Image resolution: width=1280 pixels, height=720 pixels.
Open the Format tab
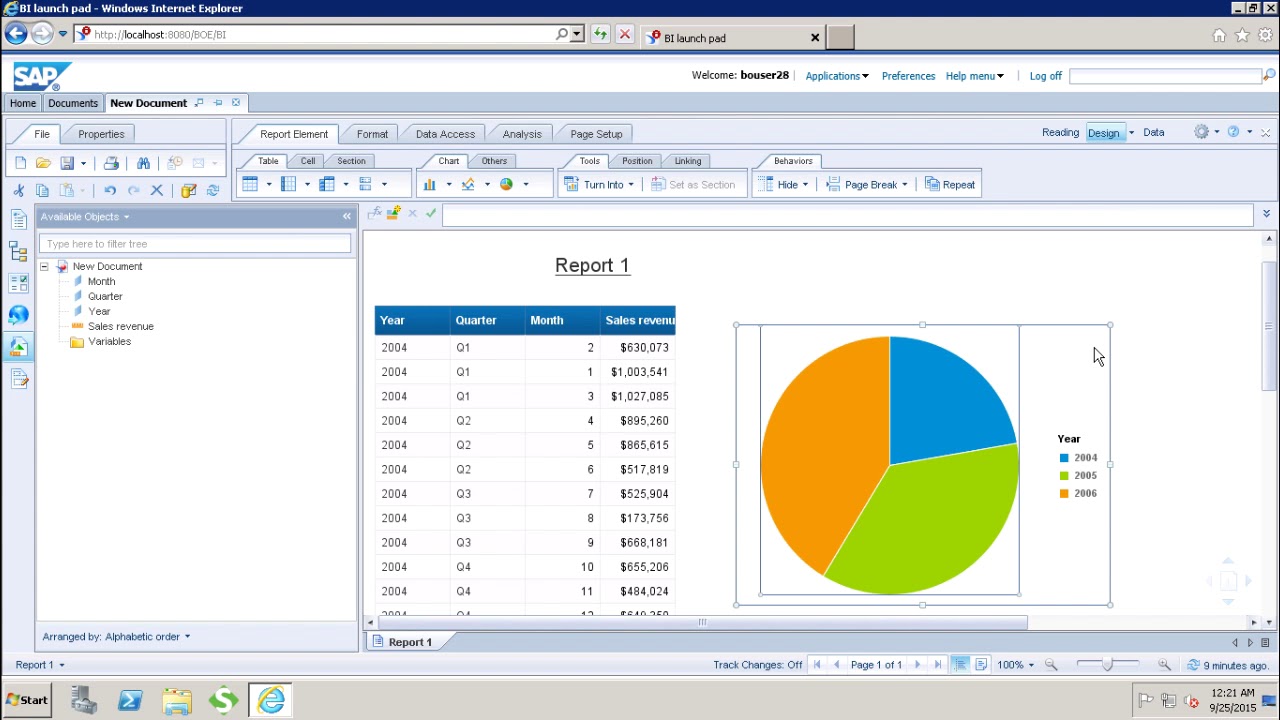pyautogui.click(x=372, y=134)
